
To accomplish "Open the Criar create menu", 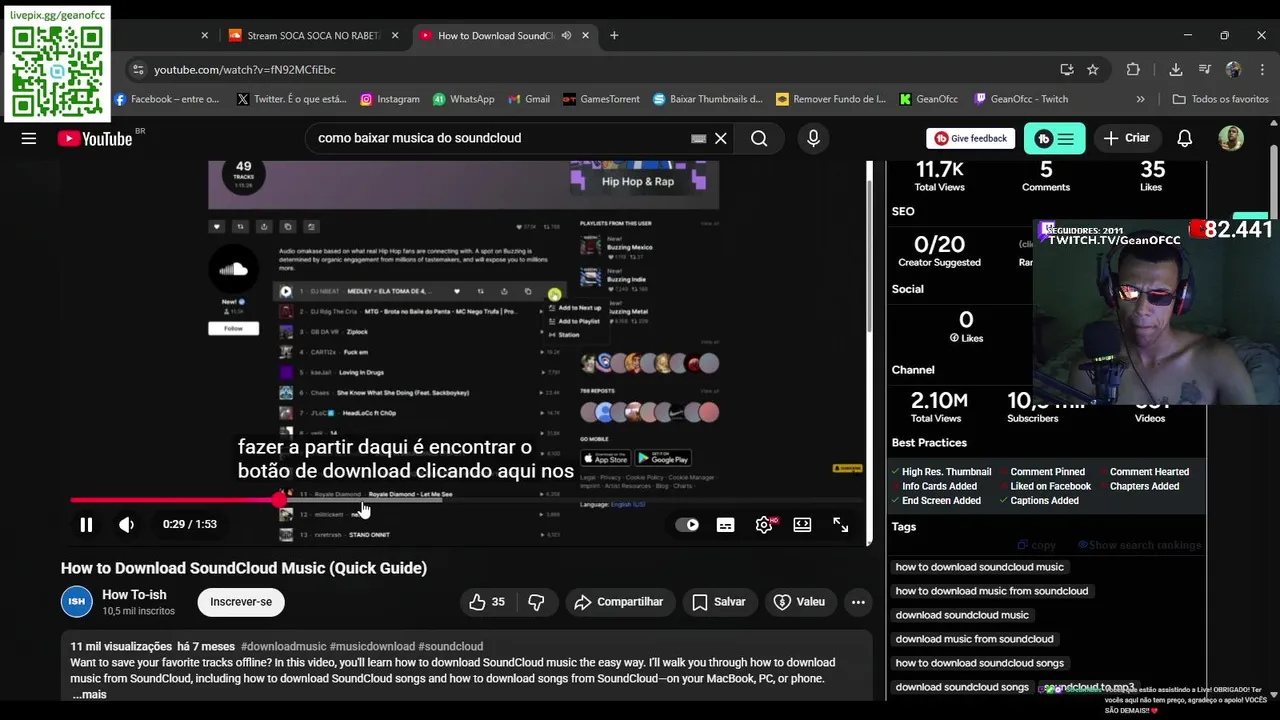I will (1127, 139).
